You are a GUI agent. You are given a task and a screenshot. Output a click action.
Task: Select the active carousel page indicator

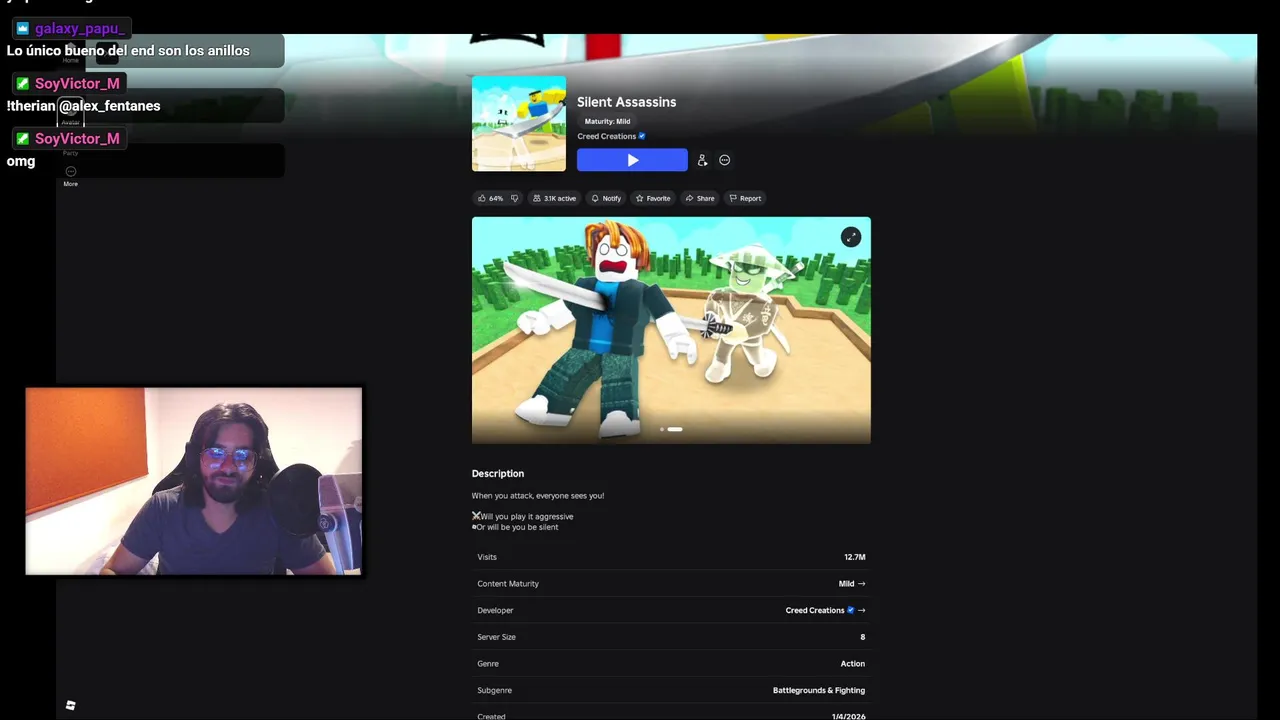675,429
